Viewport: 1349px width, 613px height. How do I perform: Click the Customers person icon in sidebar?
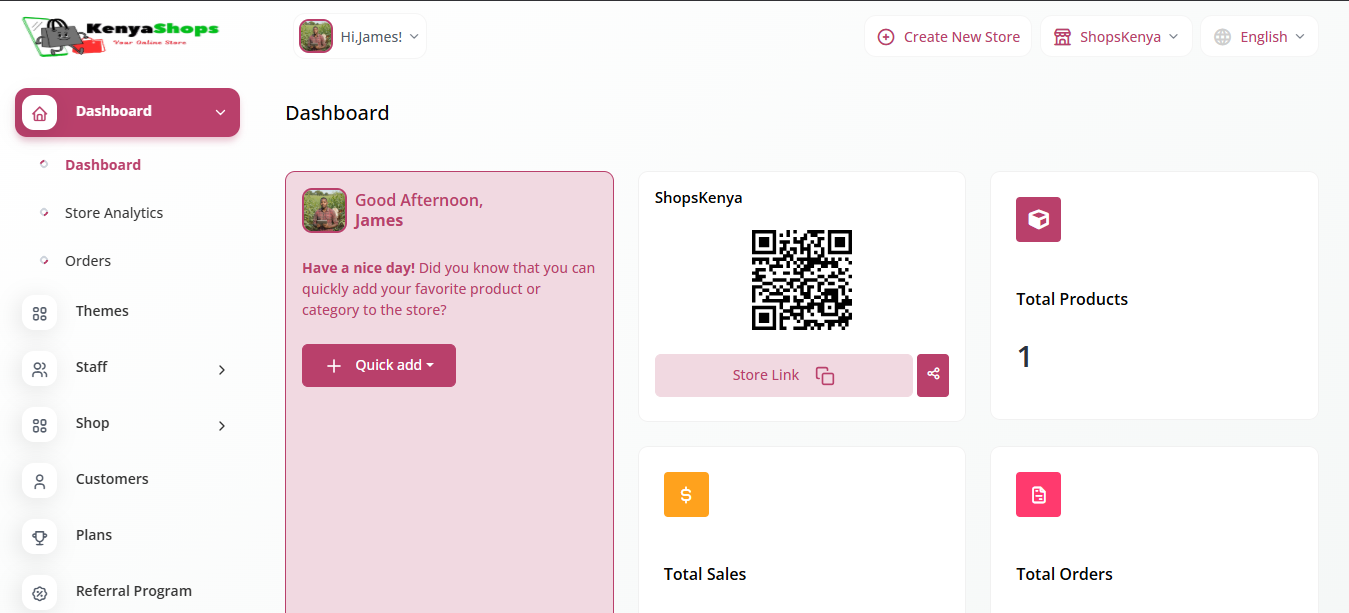[x=40, y=481]
